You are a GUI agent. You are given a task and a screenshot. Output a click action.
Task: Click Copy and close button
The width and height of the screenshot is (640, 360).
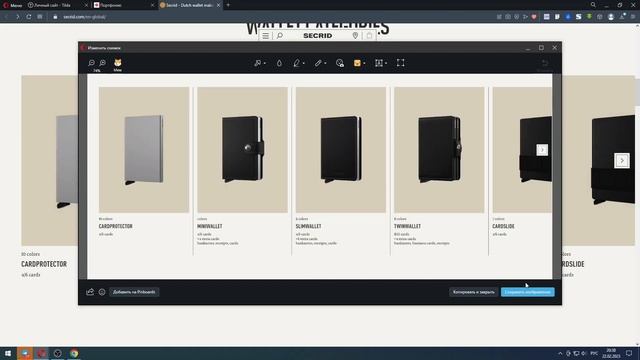point(473,292)
